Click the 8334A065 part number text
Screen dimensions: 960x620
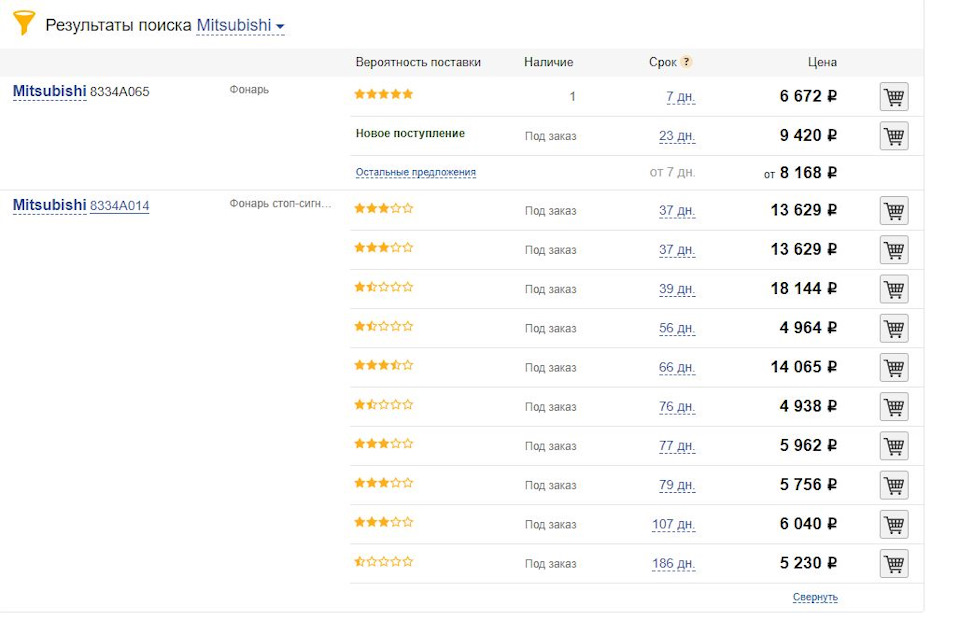(x=119, y=92)
